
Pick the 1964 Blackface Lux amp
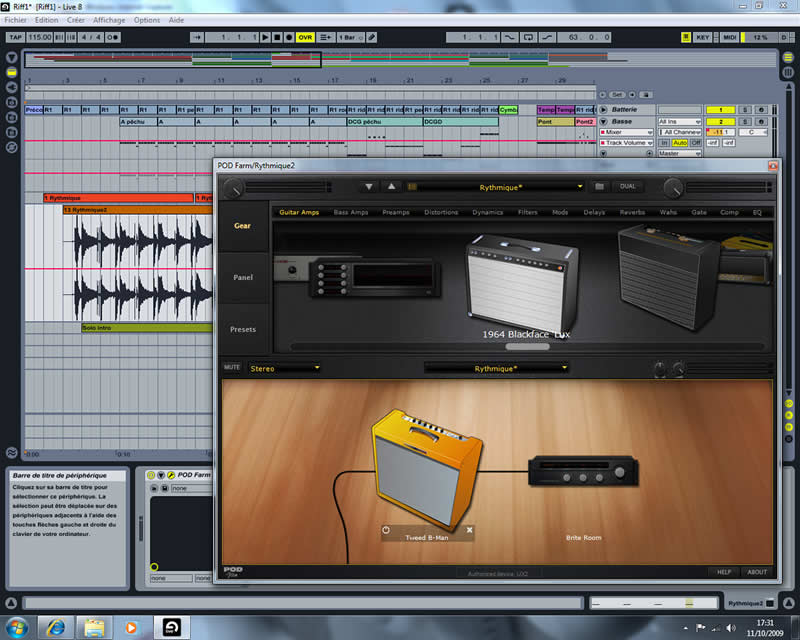(522, 284)
